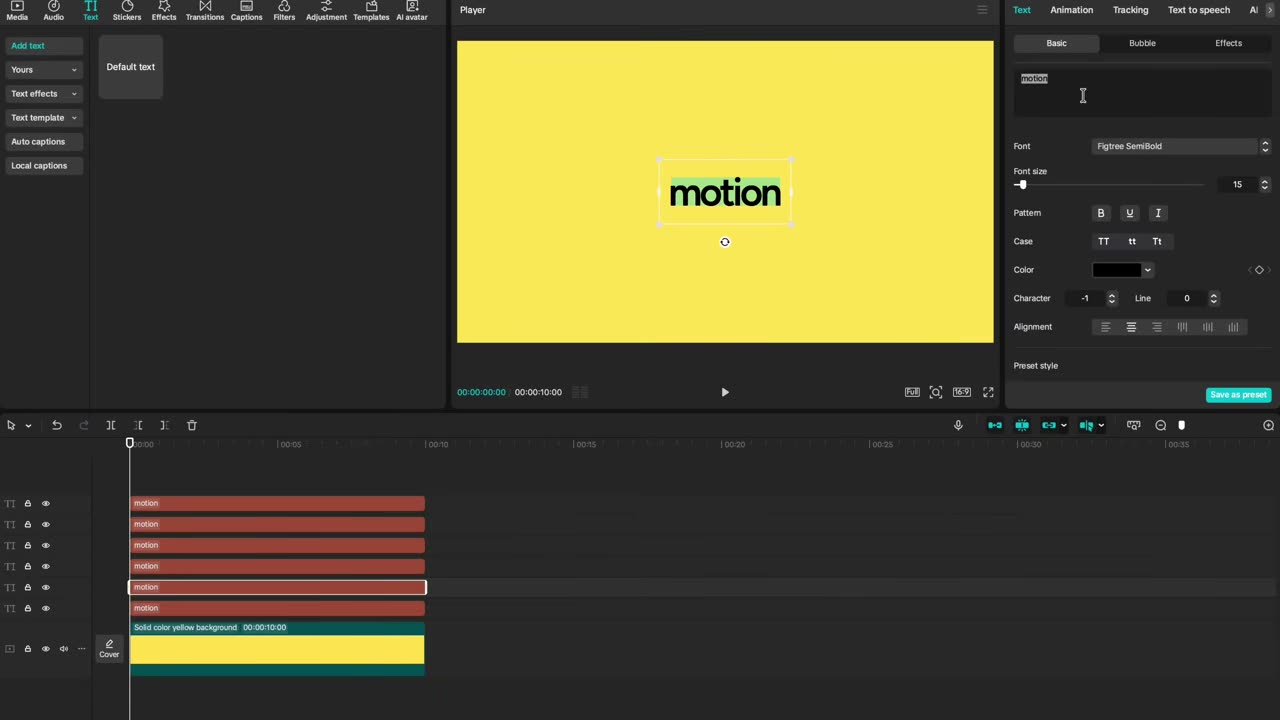
Task: Zoom in the timeline with the plus magnifier
Action: tap(1268, 425)
